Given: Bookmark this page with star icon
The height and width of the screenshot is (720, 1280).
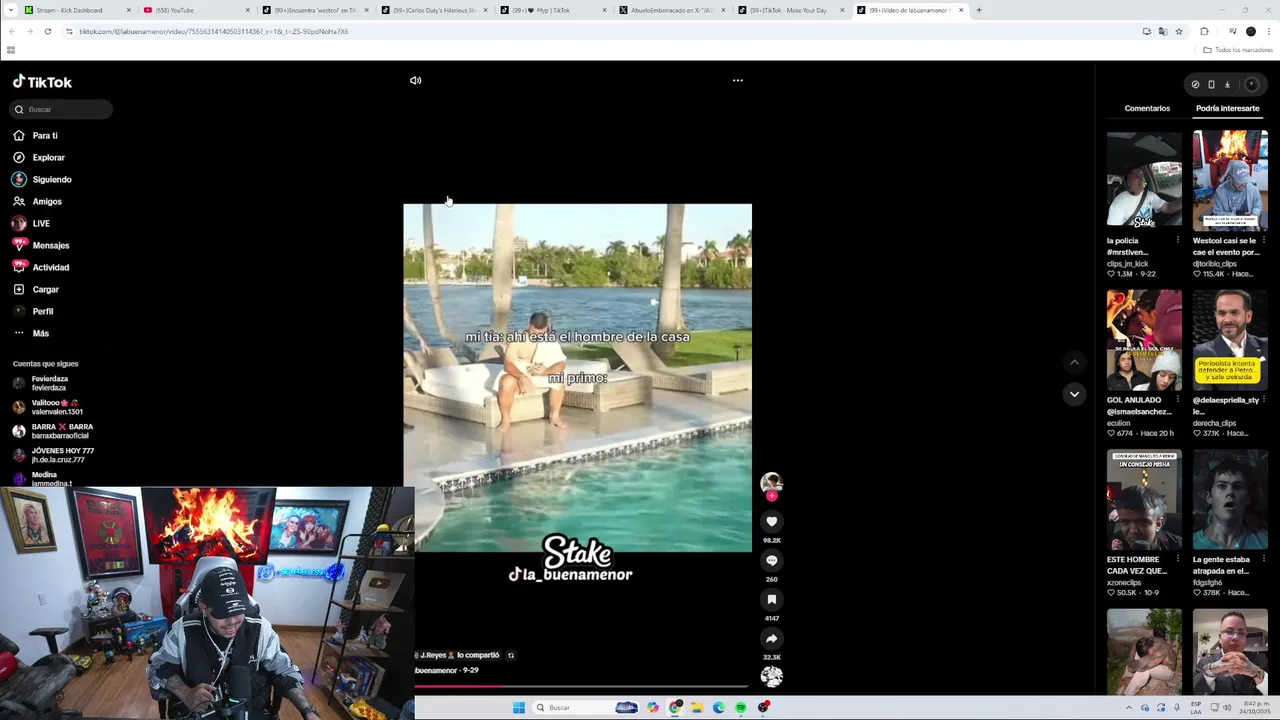Looking at the screenshot, I should tap(1179, 31).
